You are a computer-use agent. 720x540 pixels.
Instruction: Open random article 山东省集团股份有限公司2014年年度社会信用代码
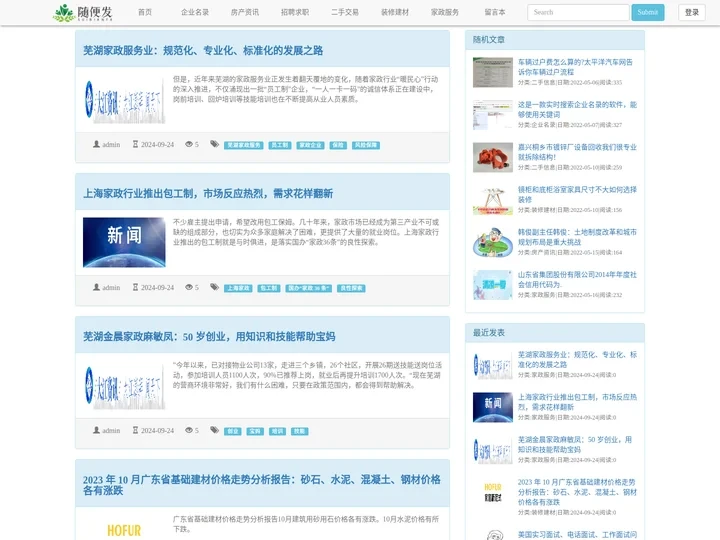[x=577, y=279]
